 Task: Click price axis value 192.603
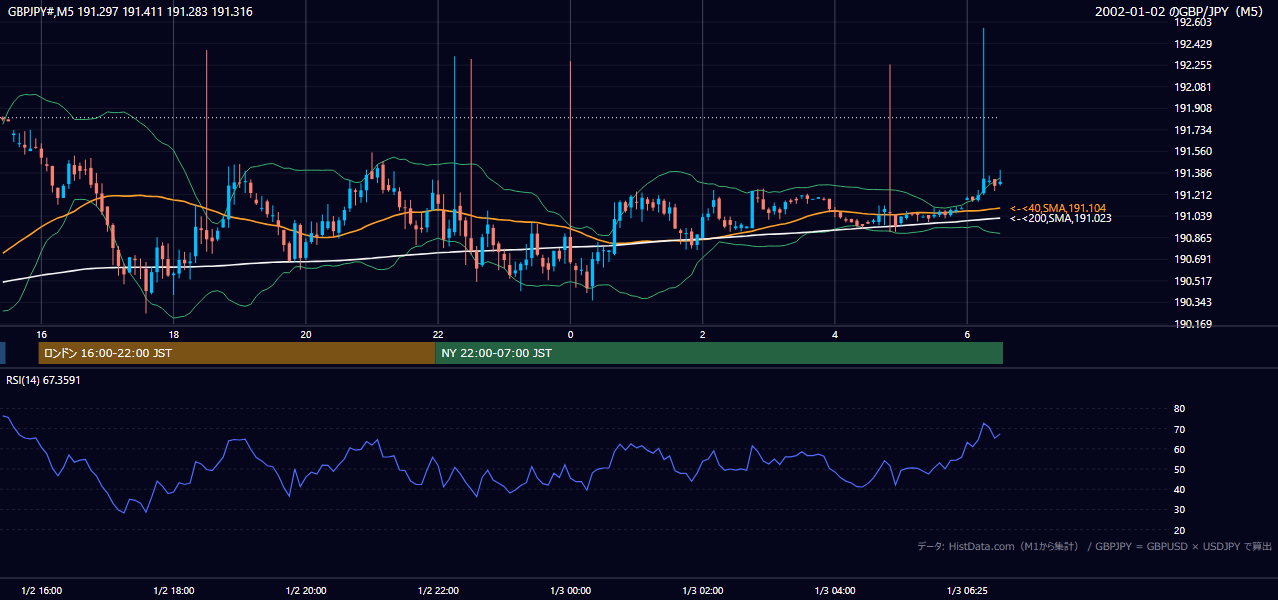1192,23
